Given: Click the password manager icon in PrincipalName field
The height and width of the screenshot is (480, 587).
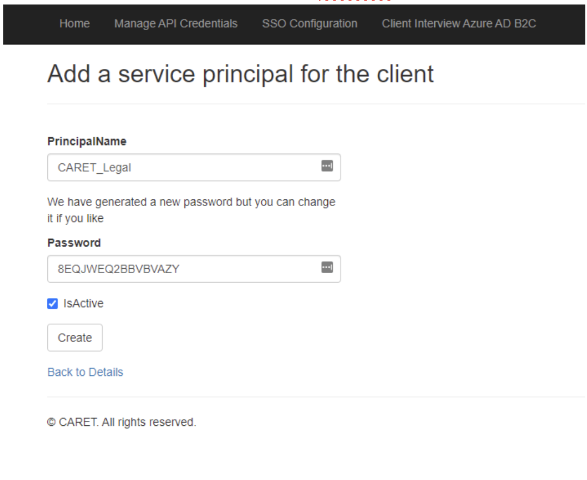Looking at the screenshot, I should click(x=327, y=166).
